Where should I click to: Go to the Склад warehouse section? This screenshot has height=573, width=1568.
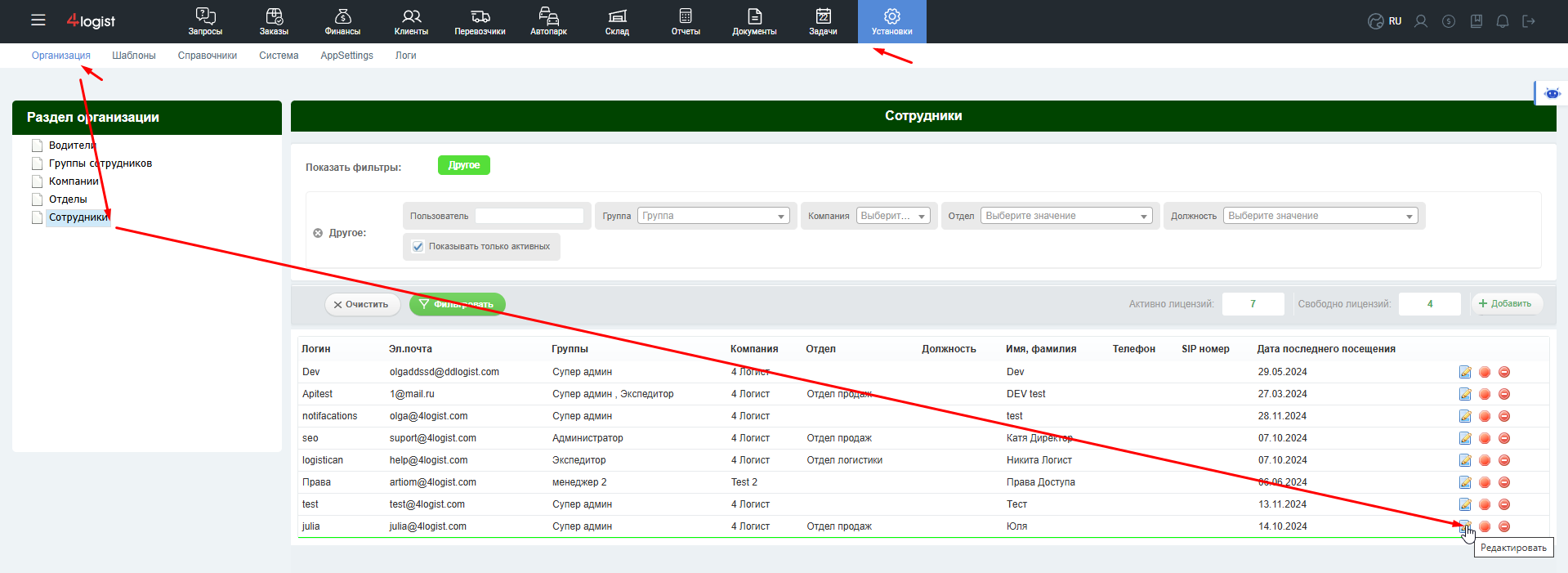click(x=617, y=21)
